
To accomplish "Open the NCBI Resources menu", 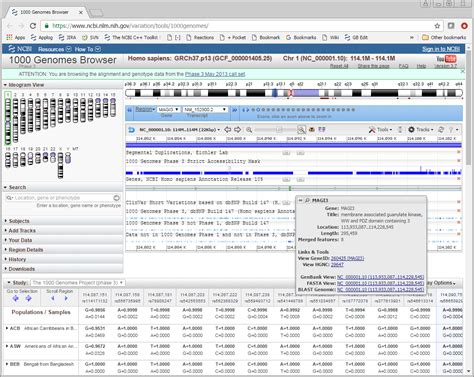I will 55,49.
